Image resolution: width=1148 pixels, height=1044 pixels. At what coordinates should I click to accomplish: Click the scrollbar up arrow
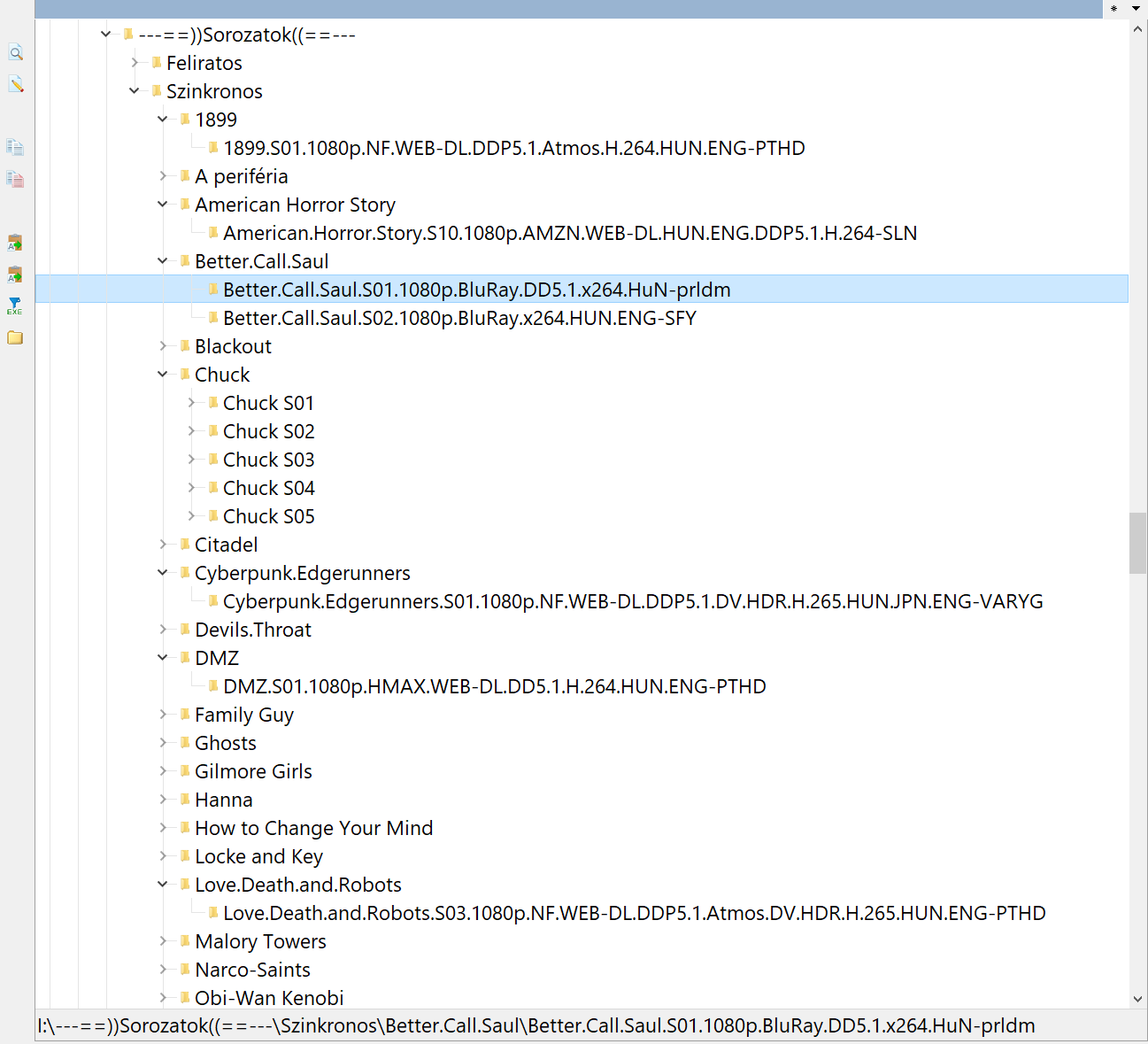coord(1138,28)
